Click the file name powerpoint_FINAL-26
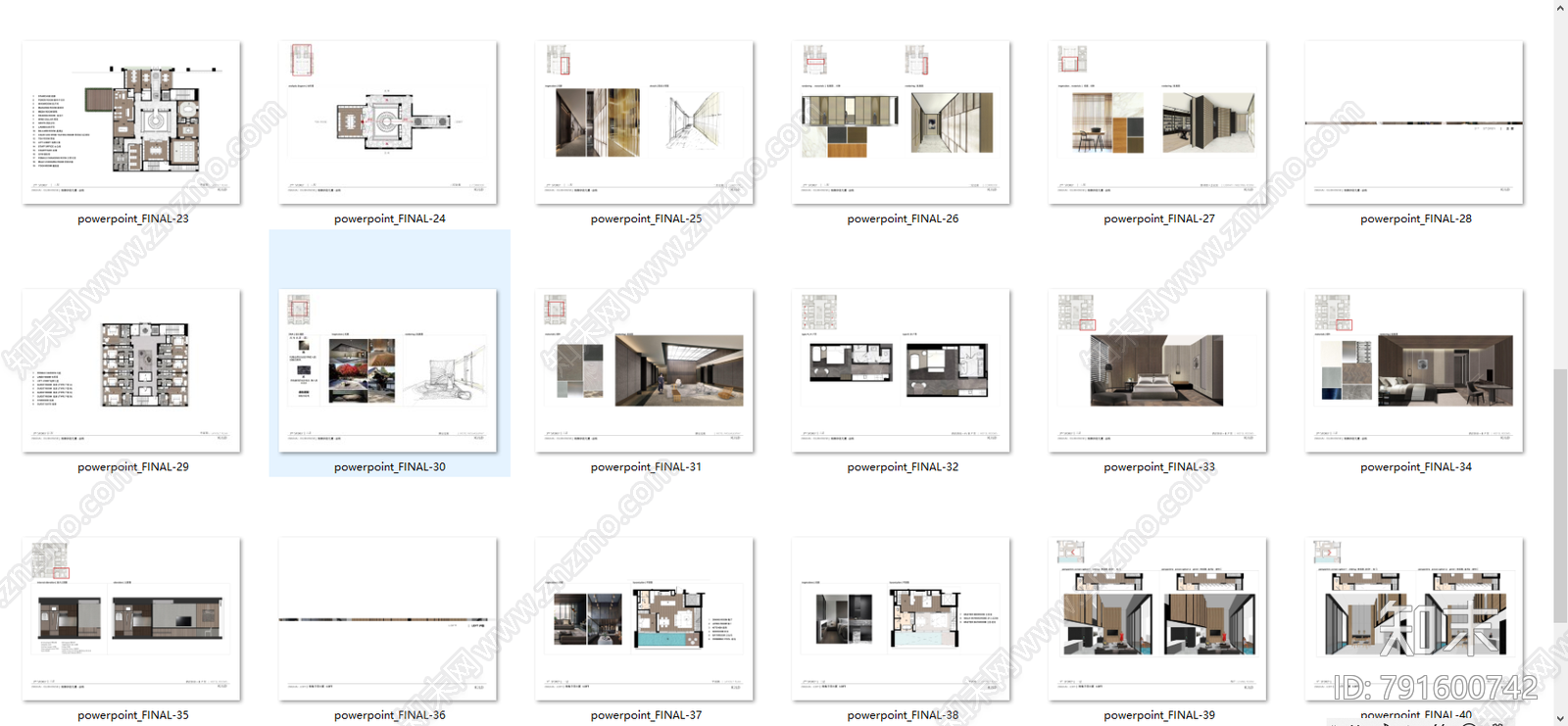The height and width of the screenshot is (726, 1568). point(903,218)
